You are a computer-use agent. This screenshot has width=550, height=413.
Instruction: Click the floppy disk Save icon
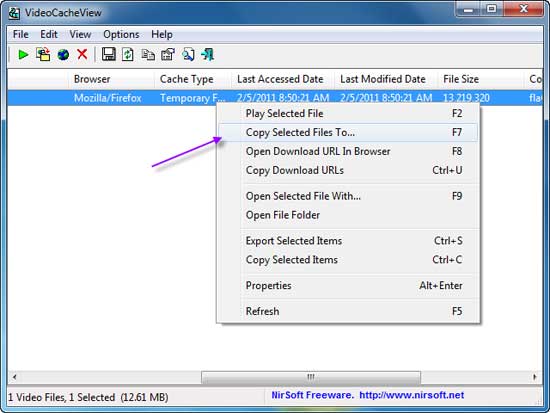tap(109, 54)
